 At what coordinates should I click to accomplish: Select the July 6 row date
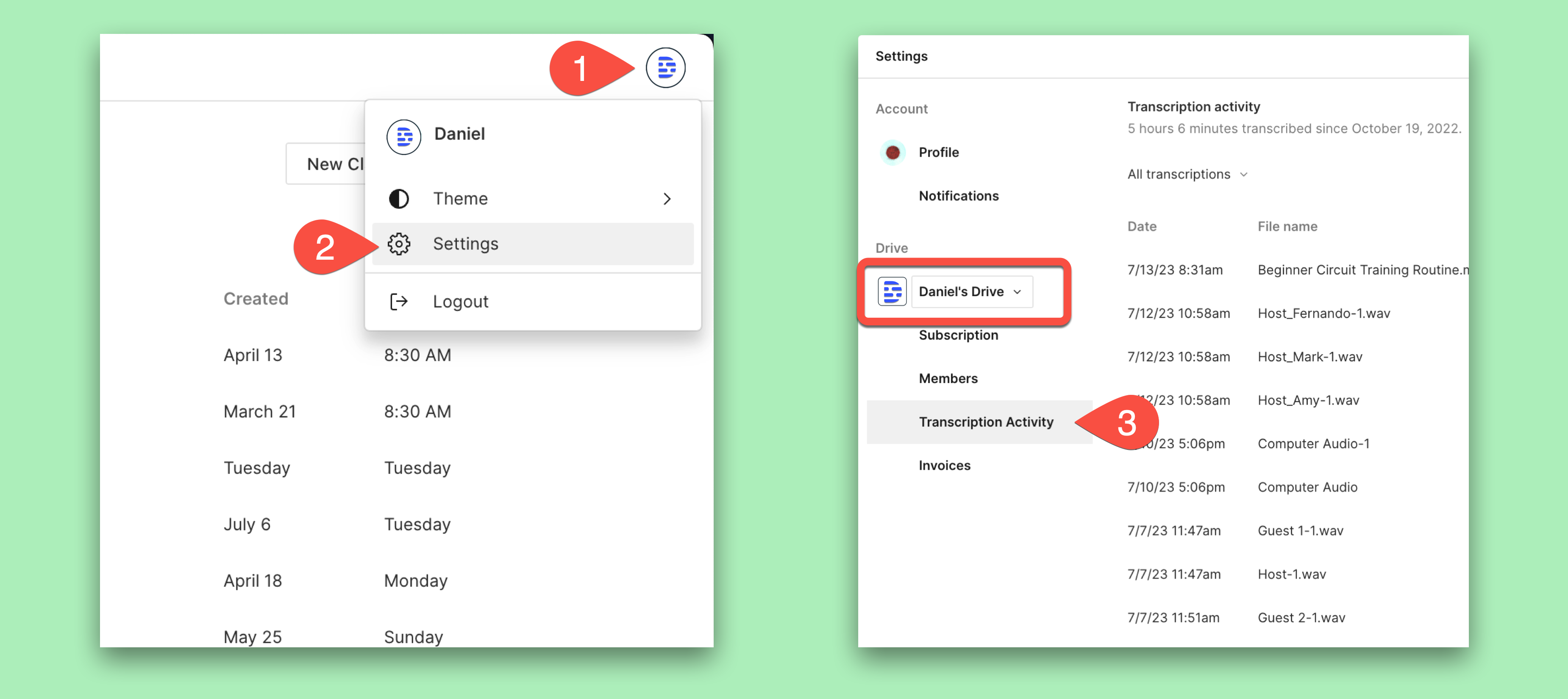click(247, 524)
